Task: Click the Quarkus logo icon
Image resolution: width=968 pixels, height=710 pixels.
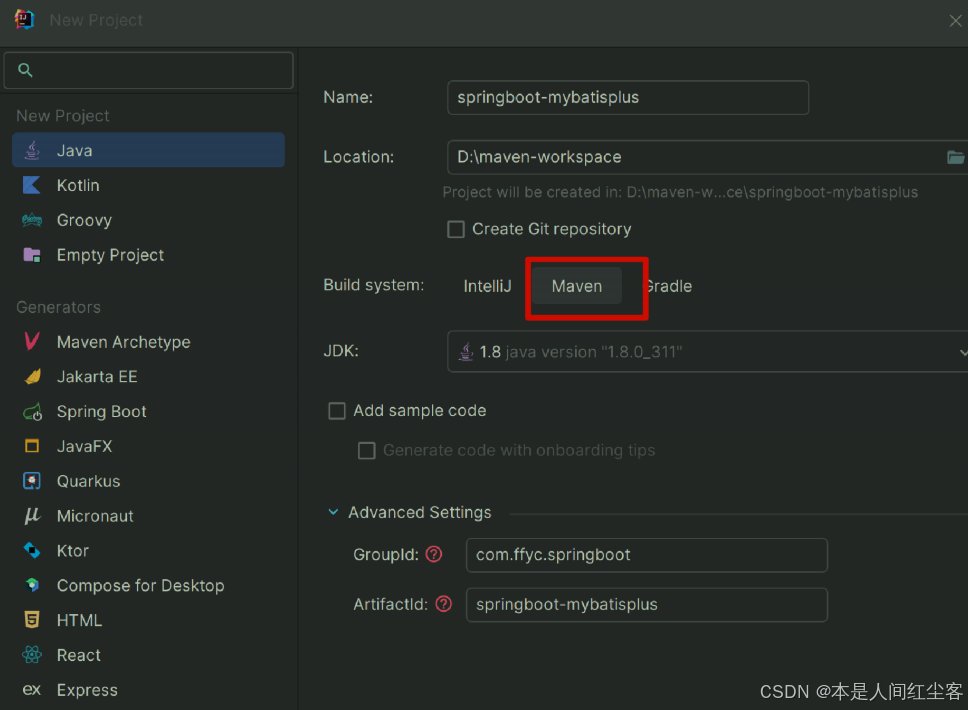Action: click(x=31, y=480)
